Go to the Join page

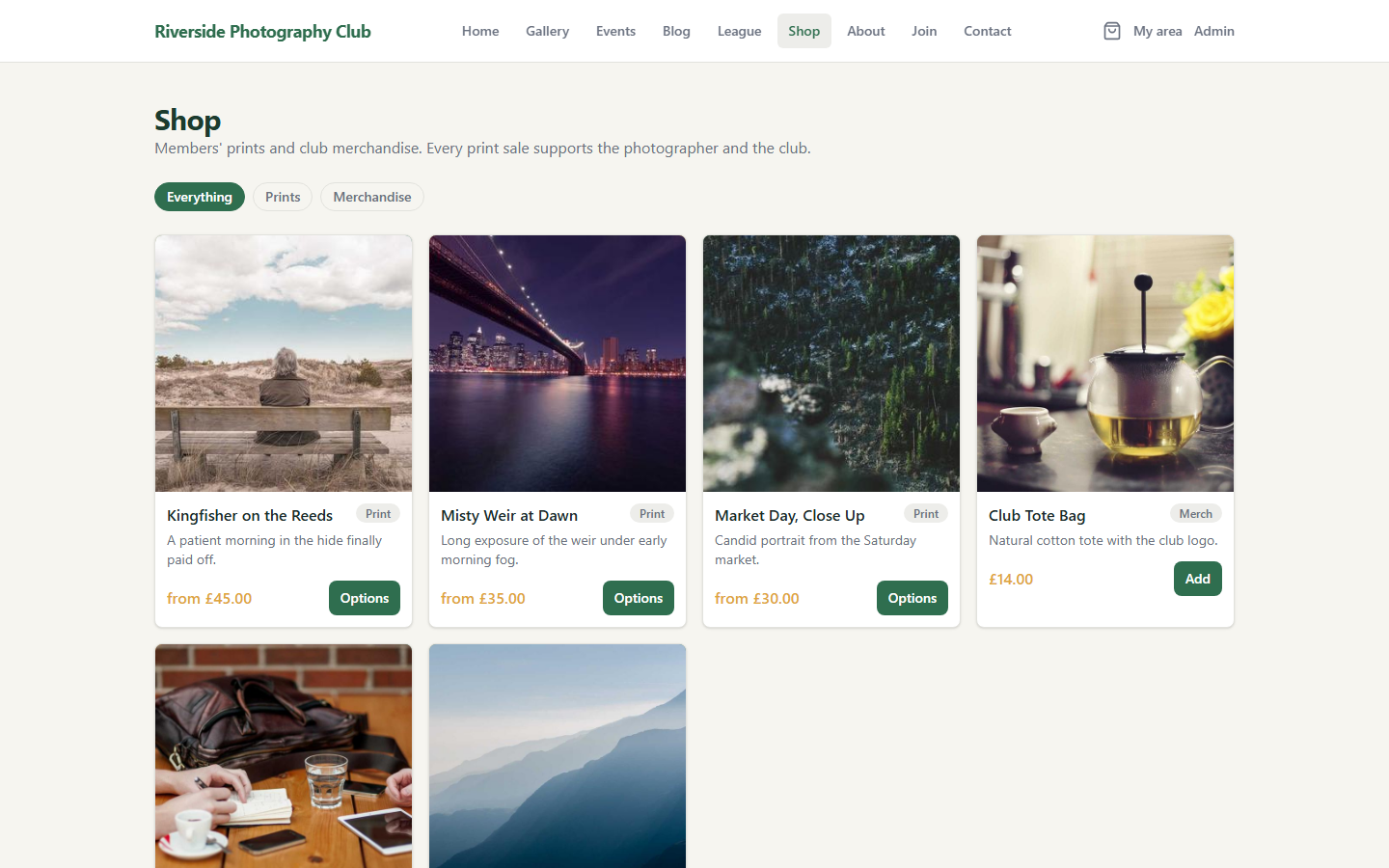(924, 31)
